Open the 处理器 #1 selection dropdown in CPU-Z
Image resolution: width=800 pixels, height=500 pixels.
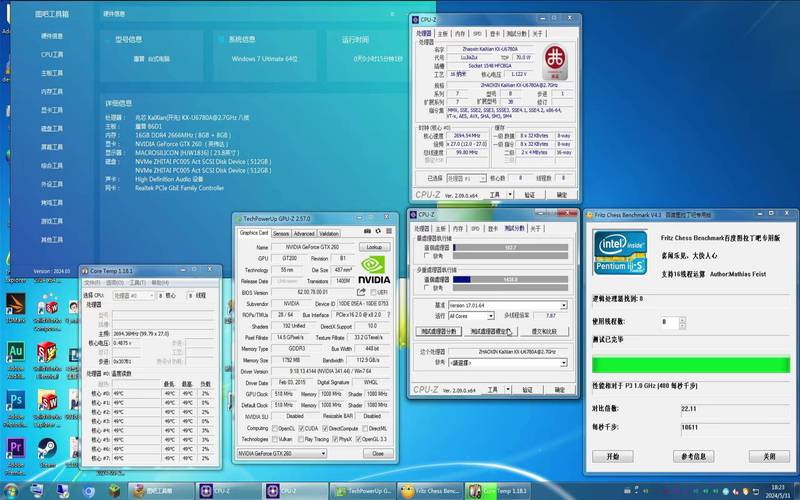(466, 179)
